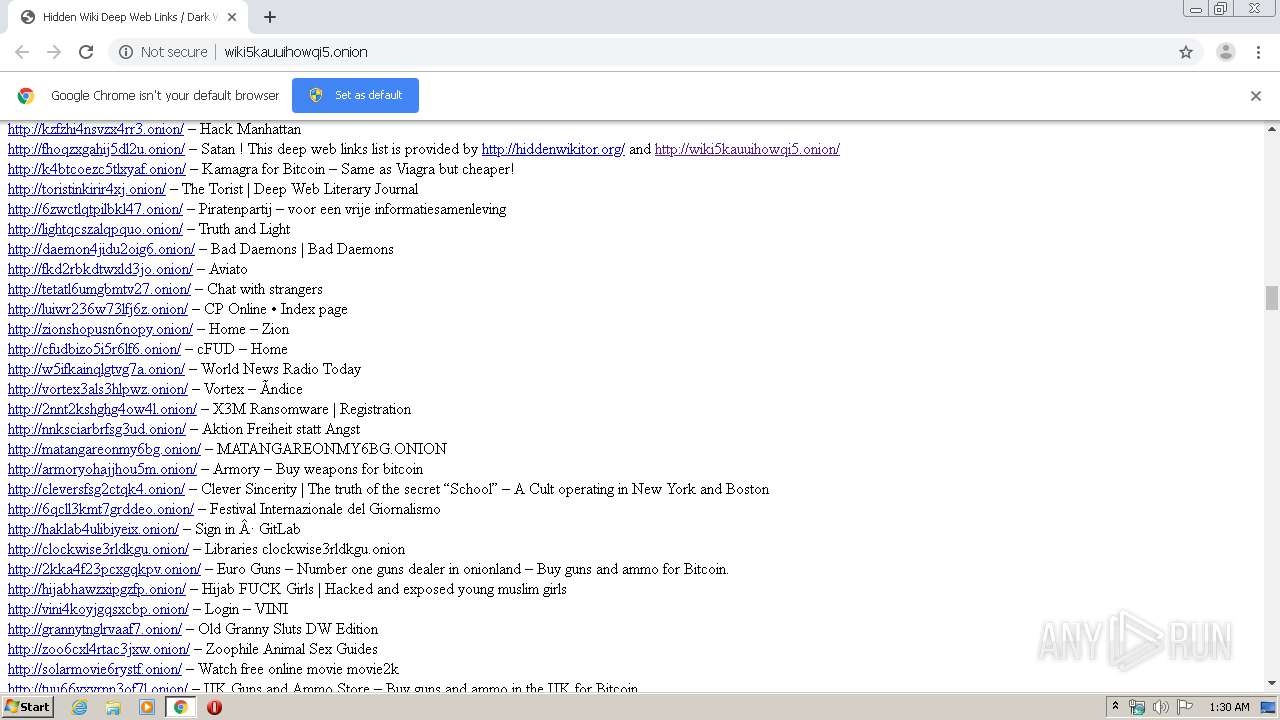Open Windows Explorer folder in taskbar
The width and height of the screenshot is (1280, 720).
click(x=113, y=707)
